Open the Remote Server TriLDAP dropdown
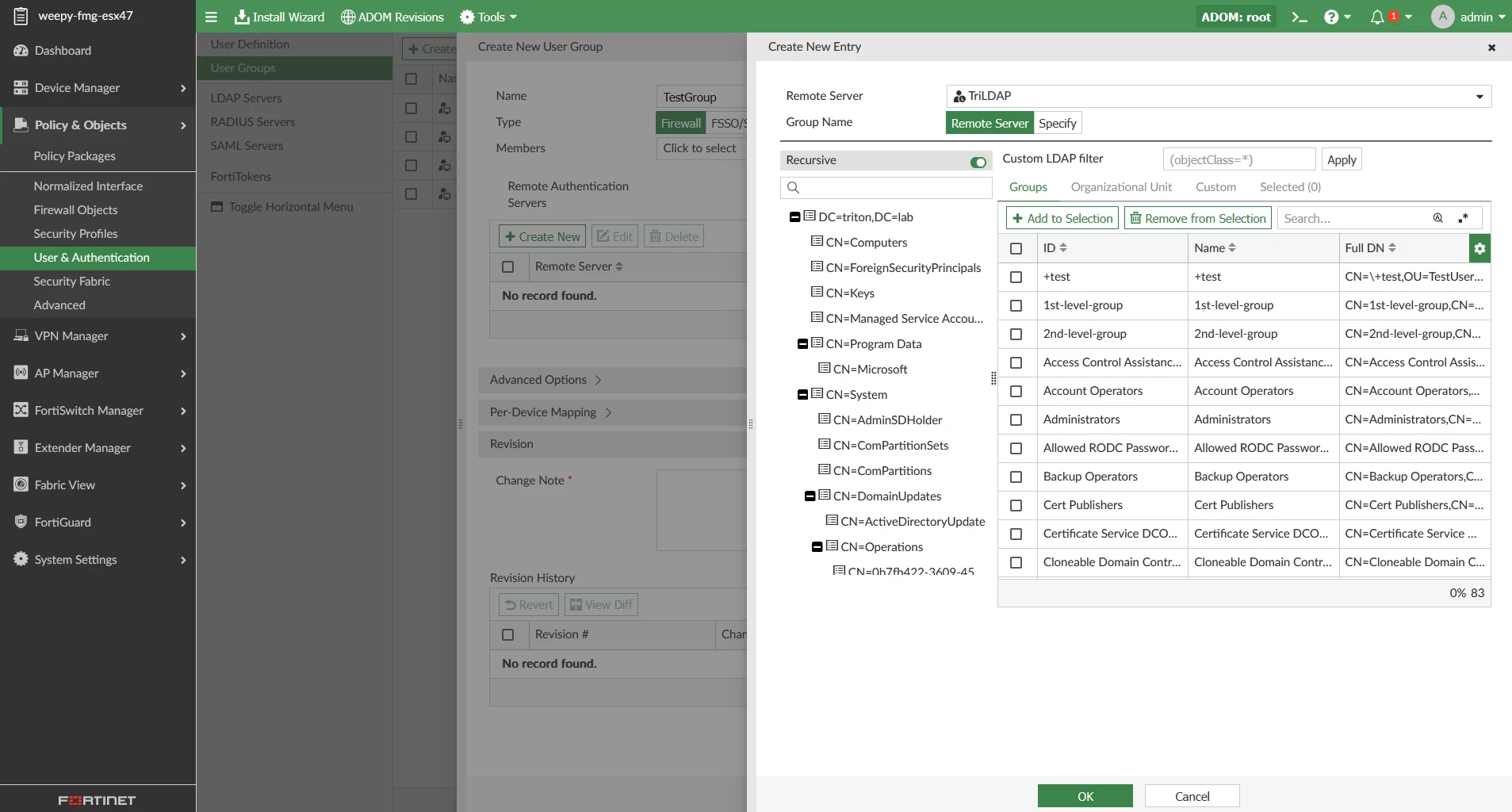This screenshot has width=1512, height=812. (1219, 96)
